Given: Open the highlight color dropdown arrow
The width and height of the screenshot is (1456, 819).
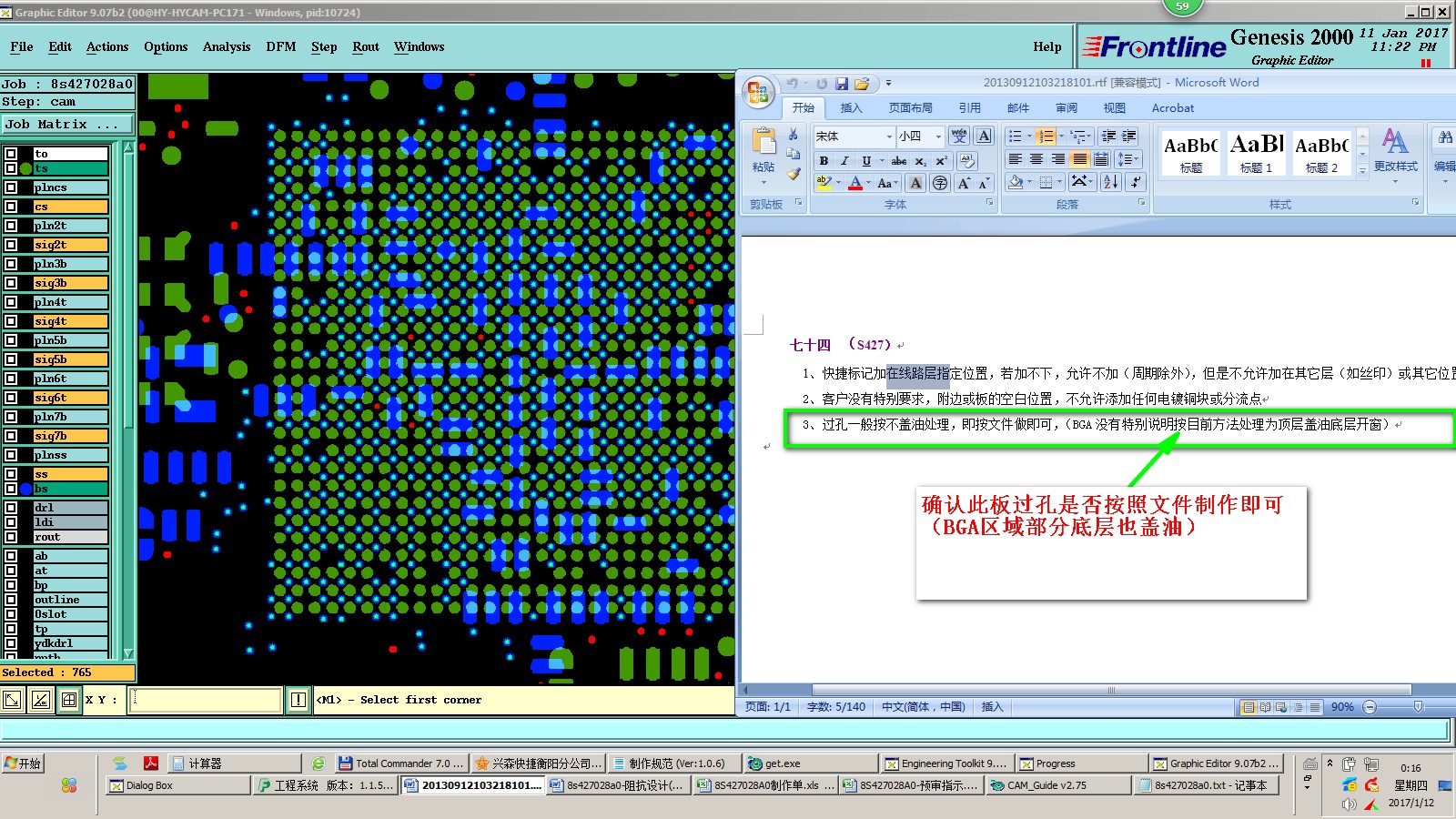Looking at the screenshot, I should [x=839, y=183].
